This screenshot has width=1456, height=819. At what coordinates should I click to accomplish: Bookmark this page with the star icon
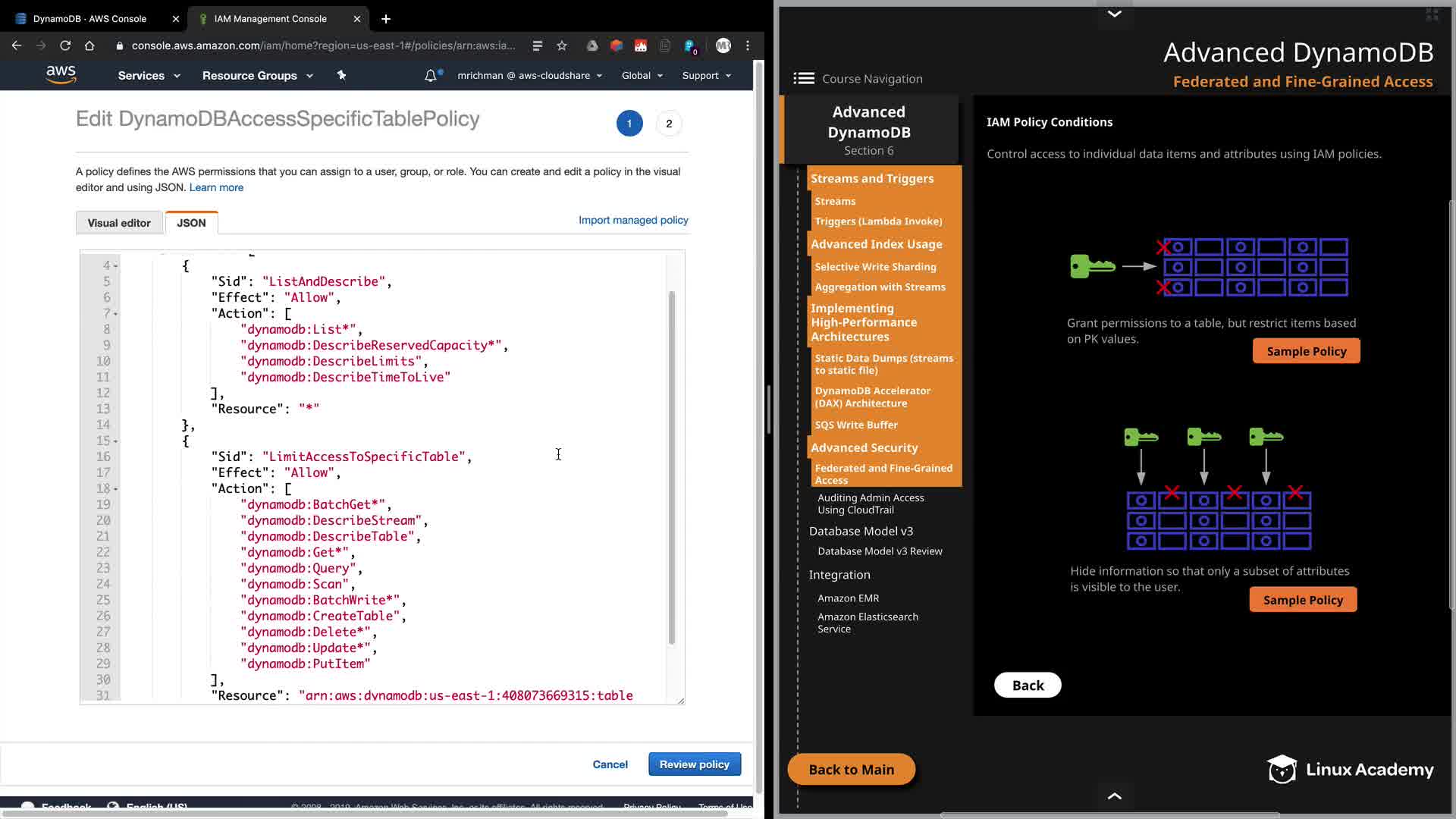click(562, 45)
